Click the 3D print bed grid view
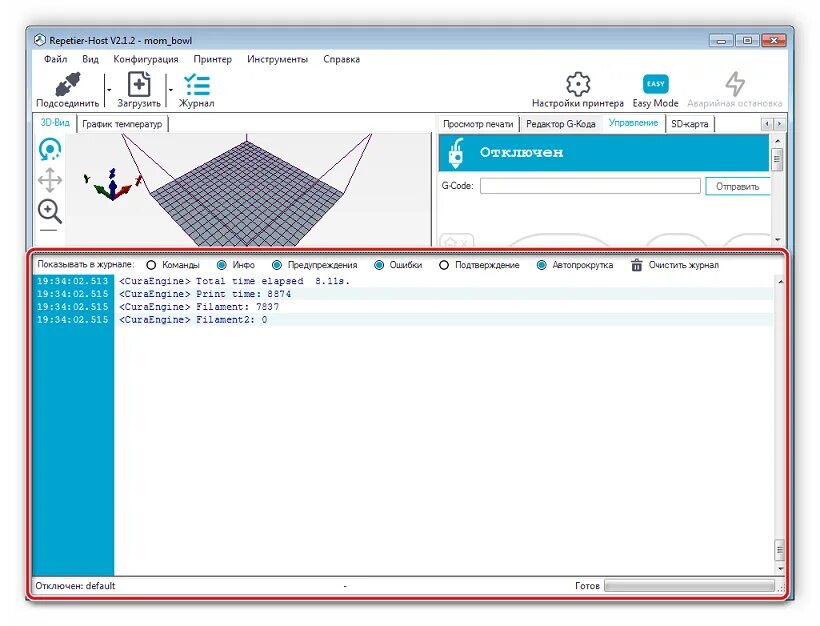This screenshot has height=626, width=820. pyautogui.click(x=246, y=196)
